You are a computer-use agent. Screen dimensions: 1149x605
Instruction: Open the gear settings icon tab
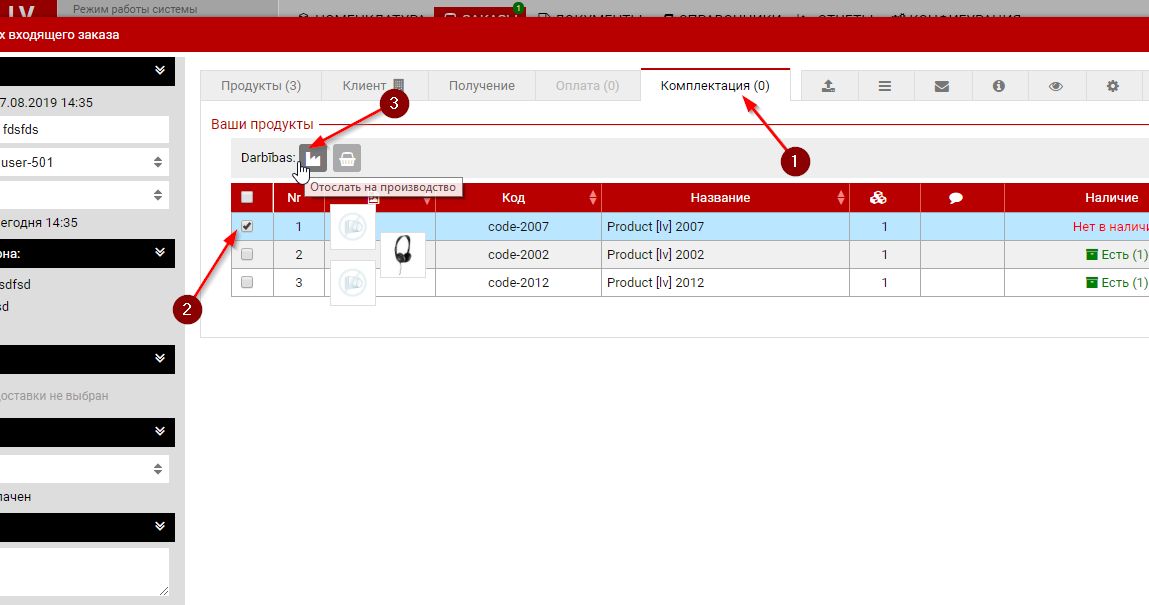pyautogui.click(x=1112, y=86)
